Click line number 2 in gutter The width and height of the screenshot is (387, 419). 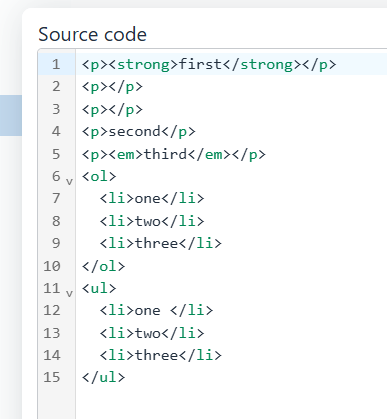(56, 87)
